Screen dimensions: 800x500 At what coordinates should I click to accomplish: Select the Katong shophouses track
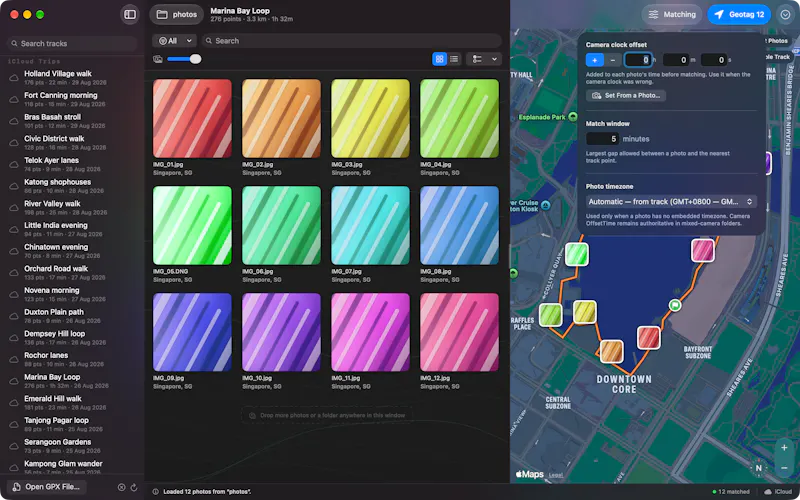(72, 186)
